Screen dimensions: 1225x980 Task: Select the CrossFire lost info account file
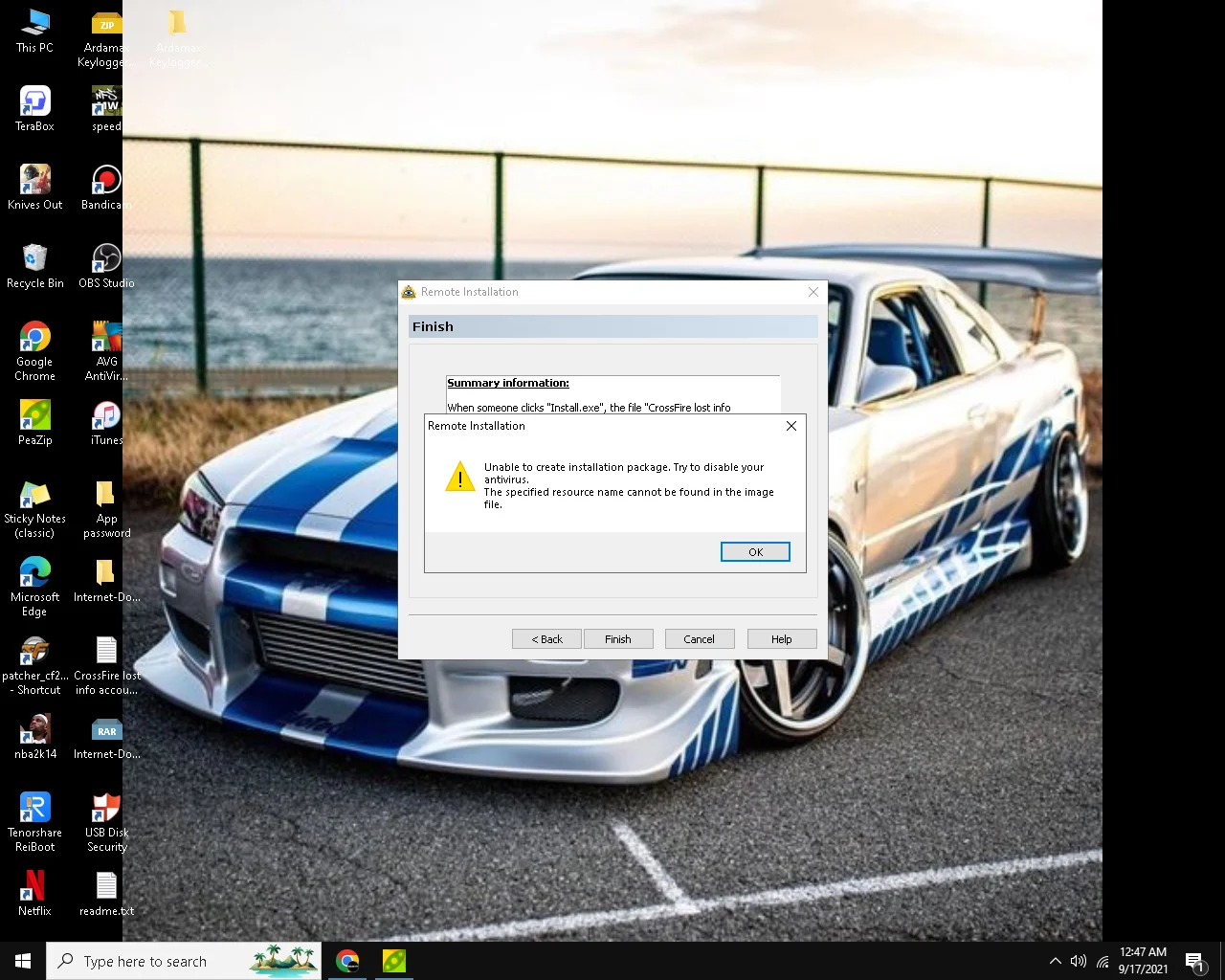(x=106, y=665)
